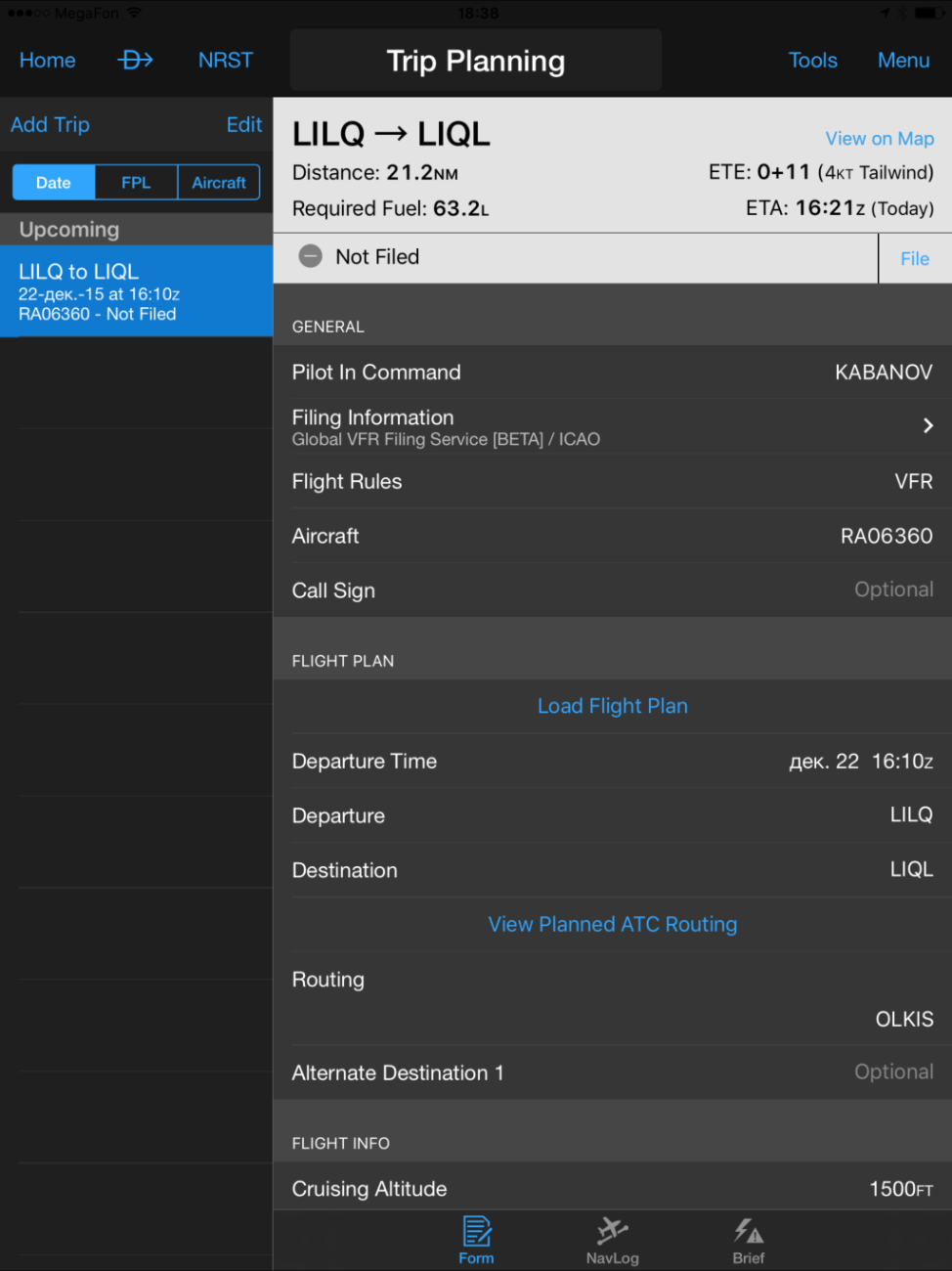Screen dimensions: 952x1271
Task: Switch sorting to FPL segment
Action: click(x=136, y=183)
